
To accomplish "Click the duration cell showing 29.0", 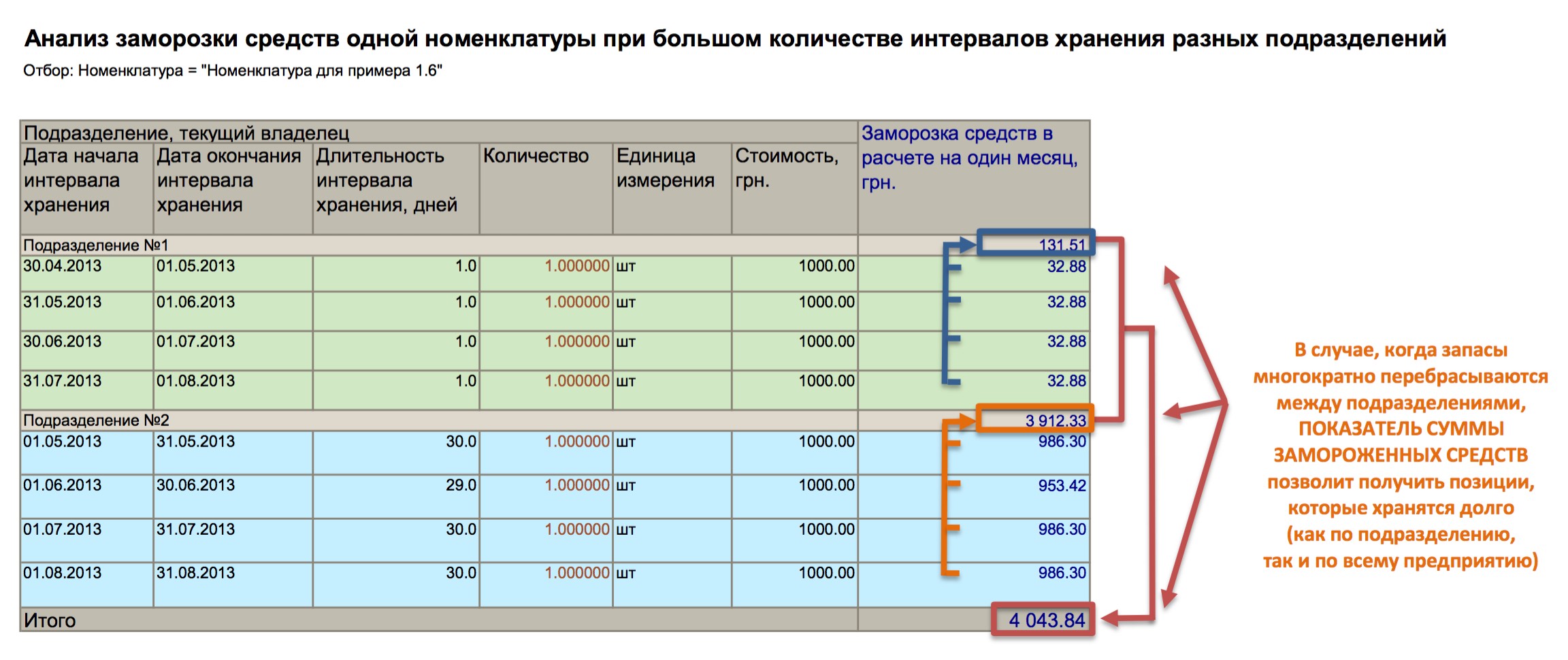I will tap(461, 485).
